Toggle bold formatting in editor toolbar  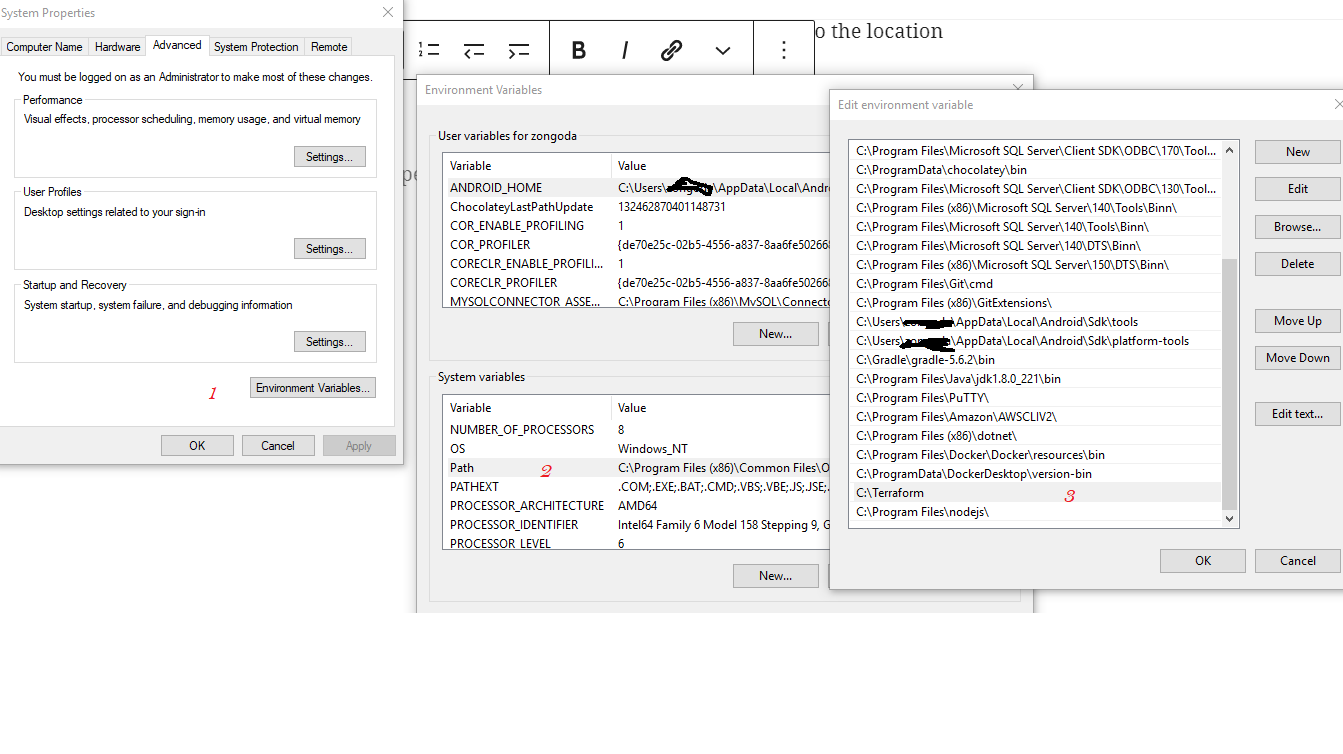pyautogui.click(x=578, y=50)
